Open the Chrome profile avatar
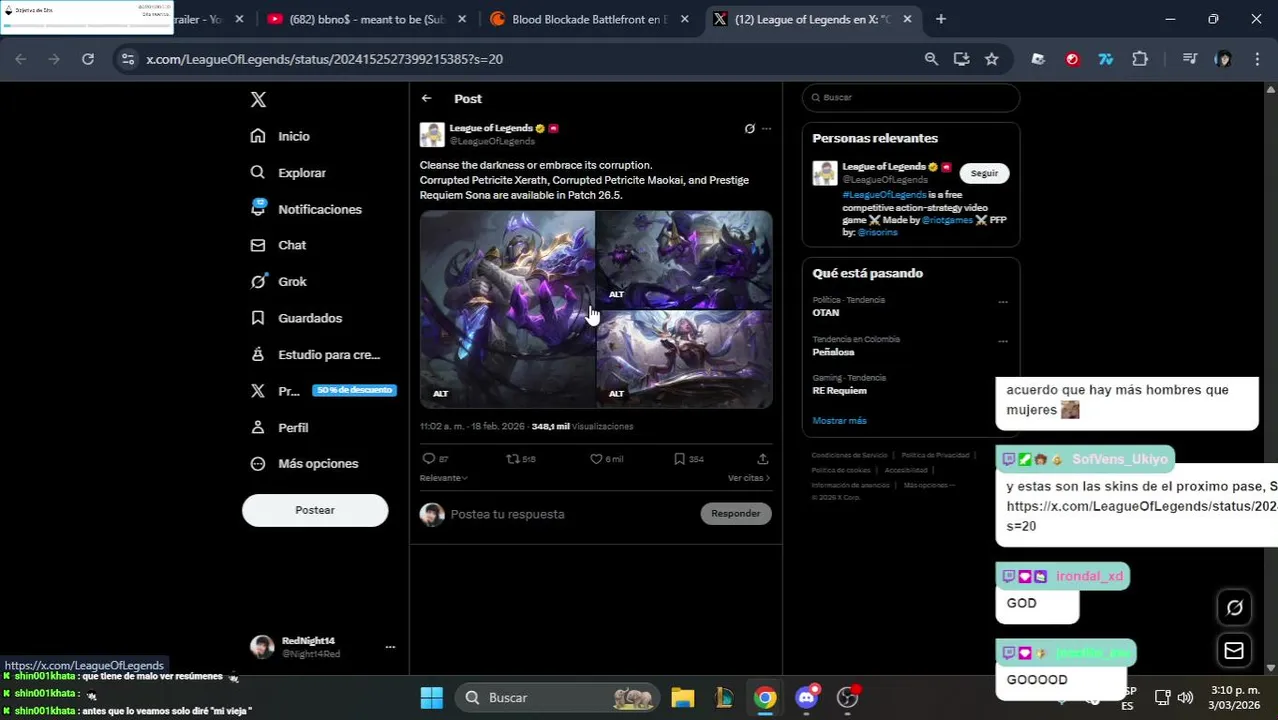The height and width of the screenshot is (720, 1278). click(x=1223, y=59)
